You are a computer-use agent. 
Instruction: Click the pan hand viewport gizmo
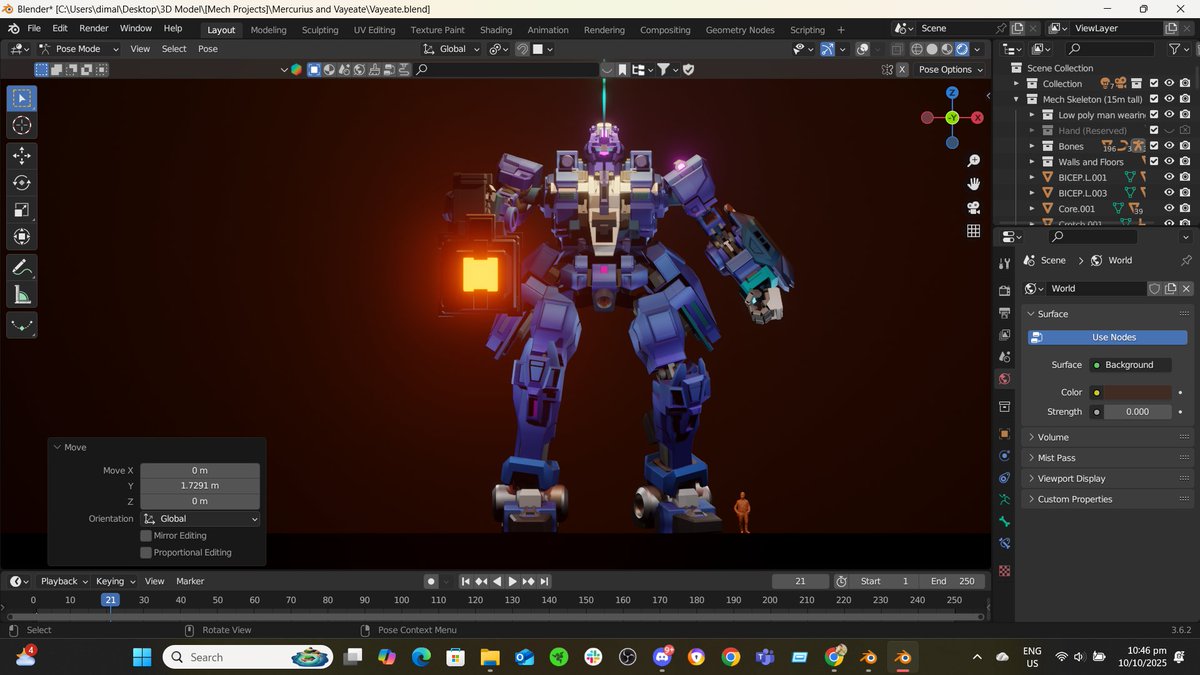[x=973, y=184]
